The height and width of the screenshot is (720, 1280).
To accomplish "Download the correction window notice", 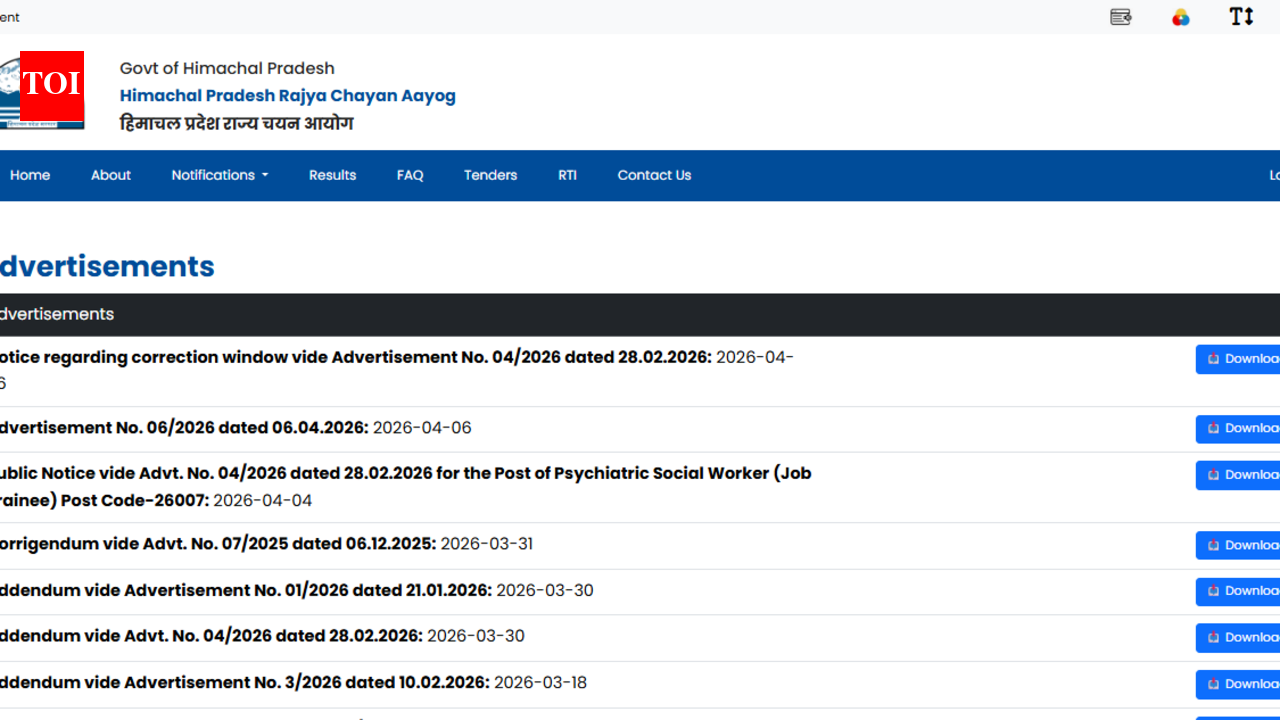I will 1240,359.
